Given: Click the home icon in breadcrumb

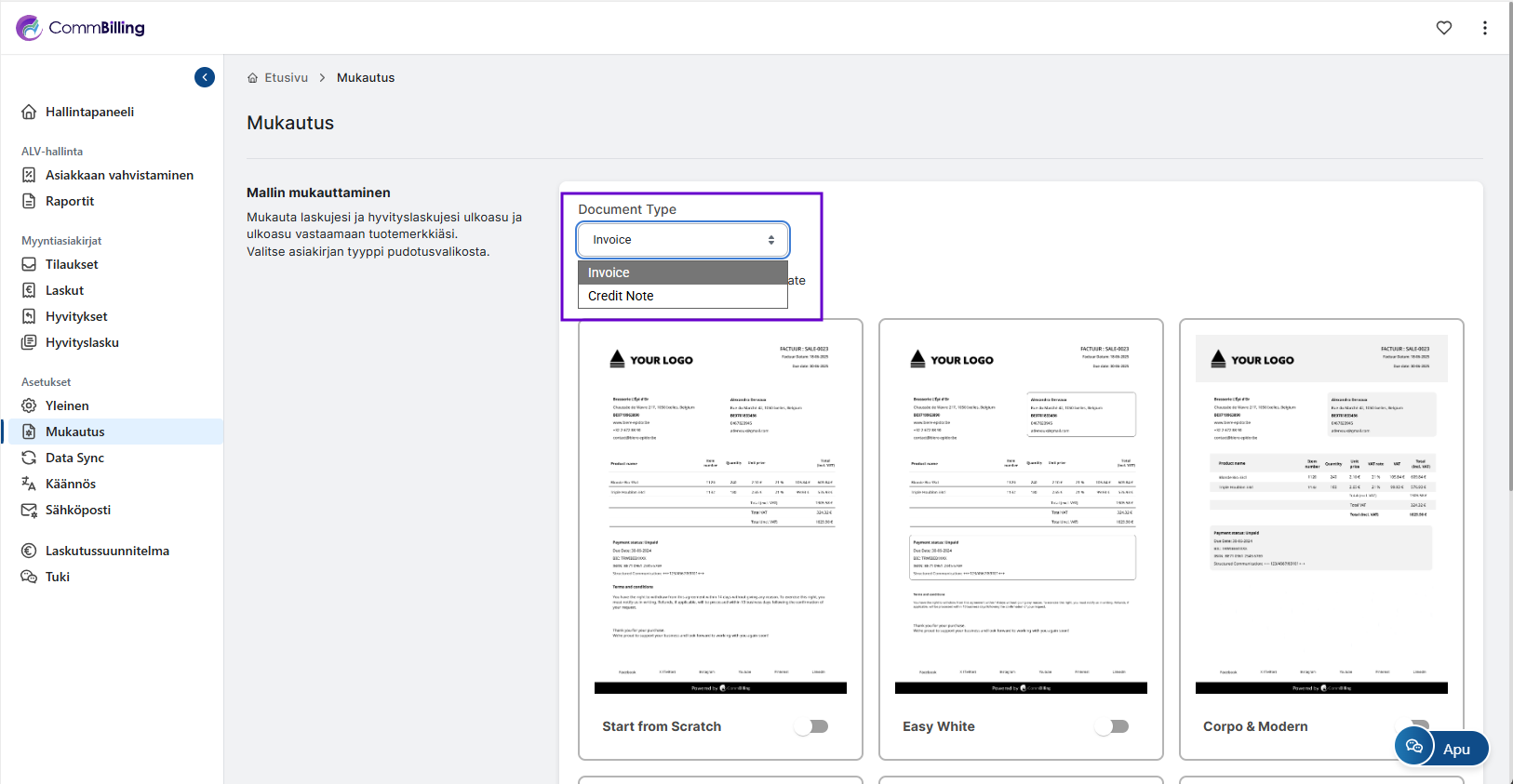Looking at the screenshot, I should pyautogui.click(x=252, y=78).
